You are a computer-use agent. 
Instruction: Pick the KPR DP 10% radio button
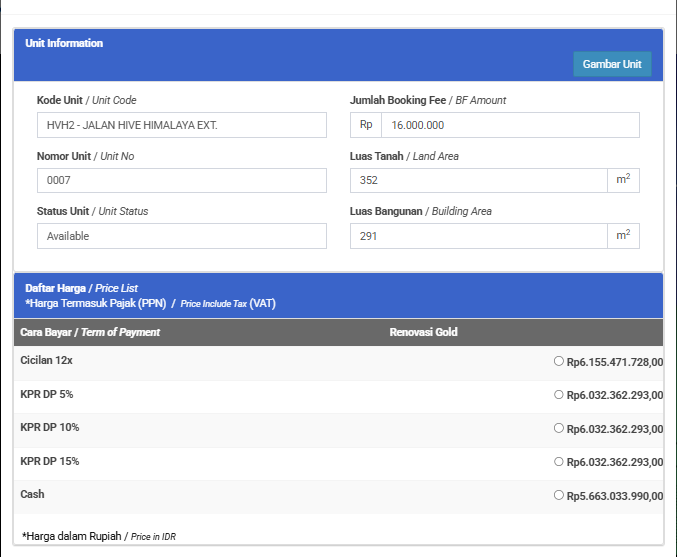pyautogui.click(x=559, y=428)
